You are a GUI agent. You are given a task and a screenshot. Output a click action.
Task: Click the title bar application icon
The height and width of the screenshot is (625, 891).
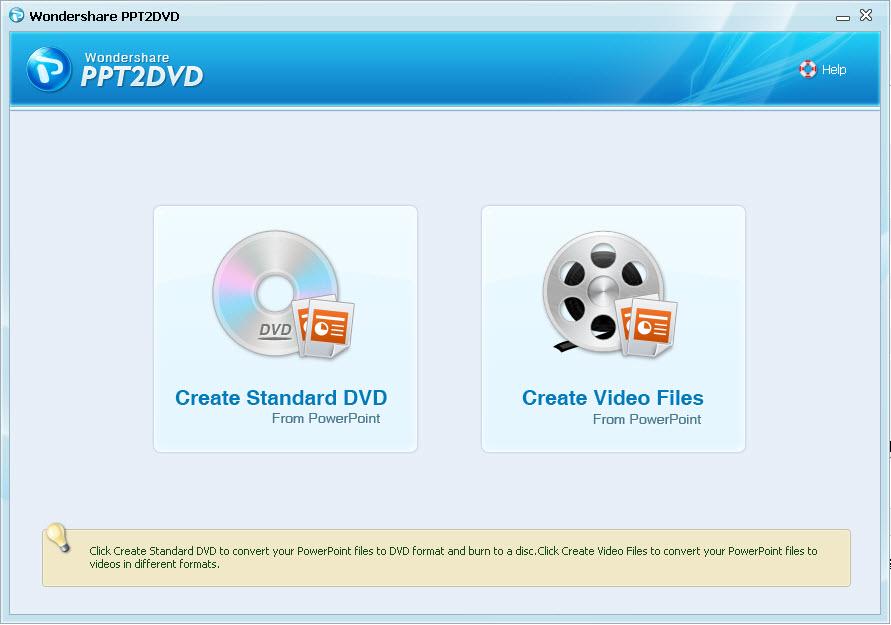coord(16,15)
